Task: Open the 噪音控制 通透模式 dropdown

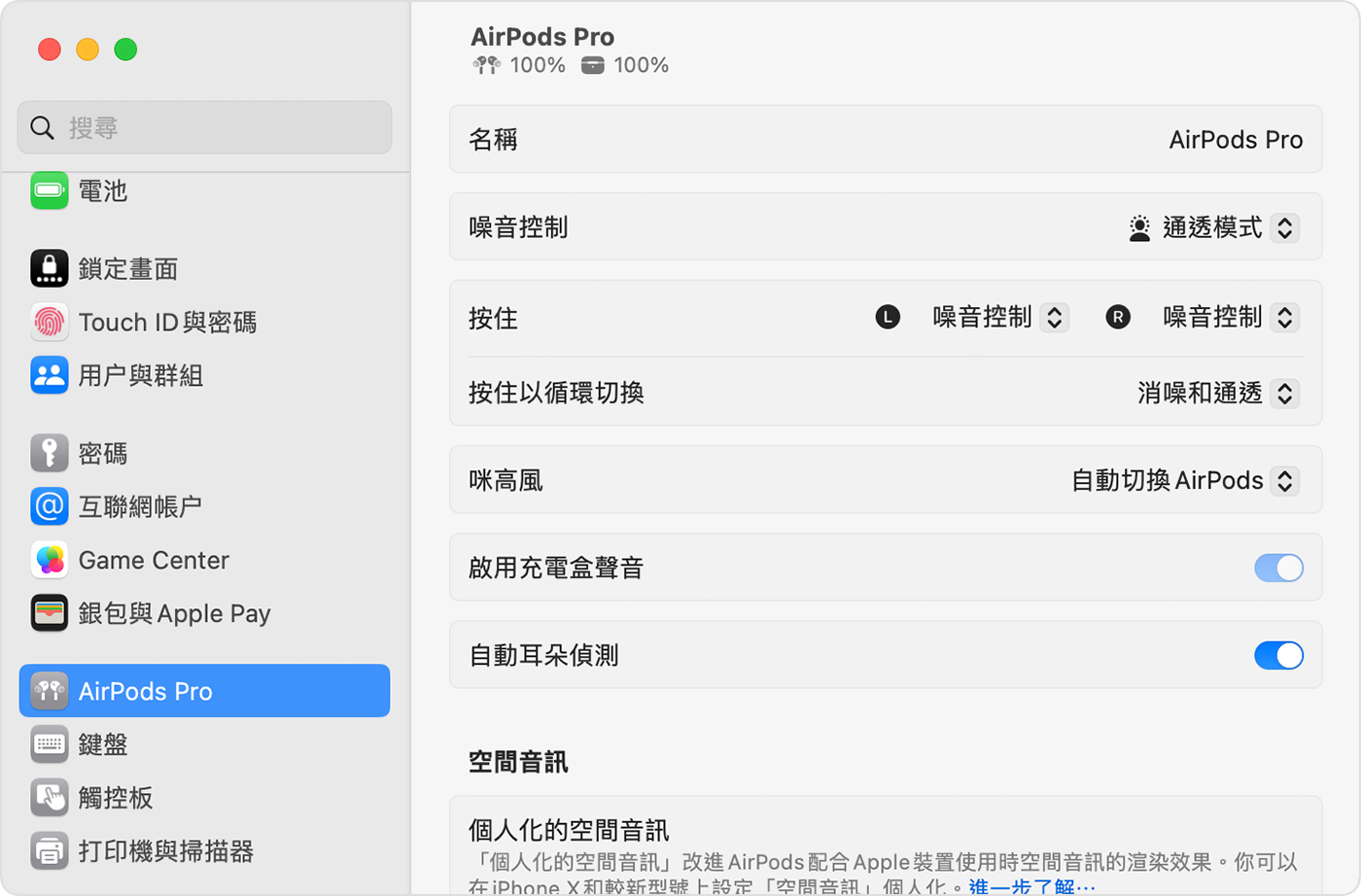Action: [1284, 227]
